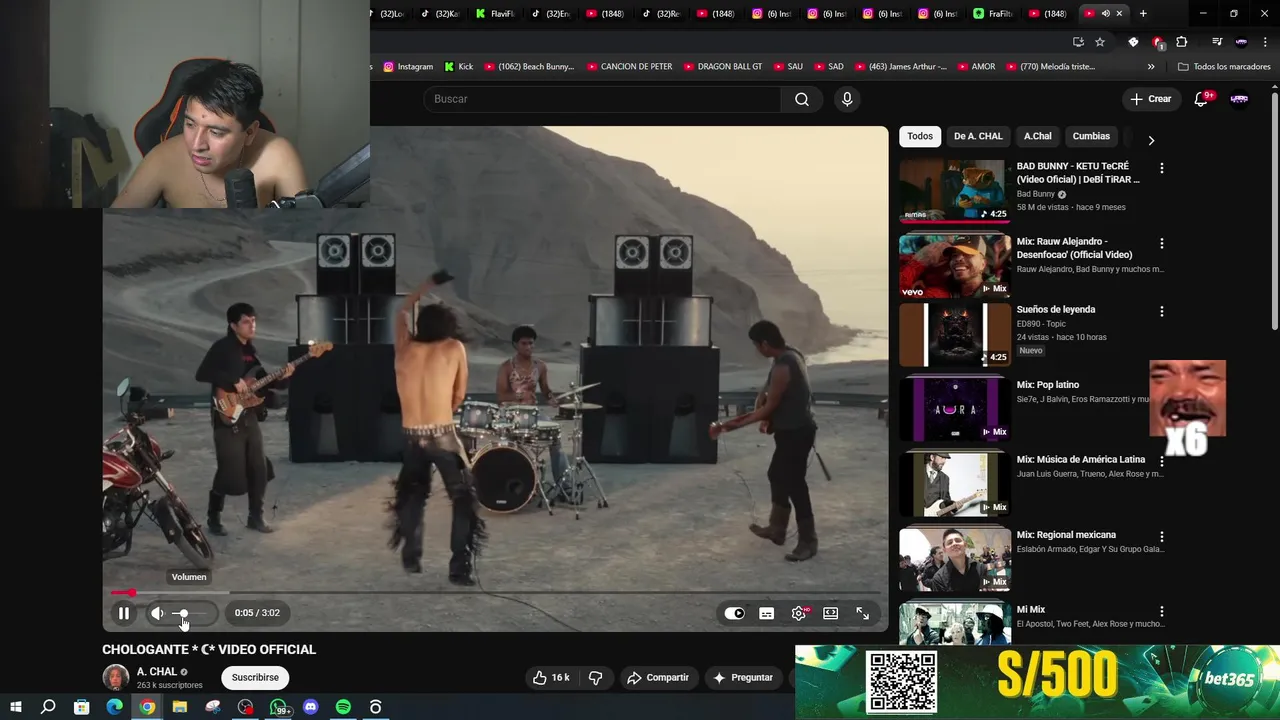Bookmark this page with star icon
This screenshot has height=720, width=1280.
[1100, 42]
